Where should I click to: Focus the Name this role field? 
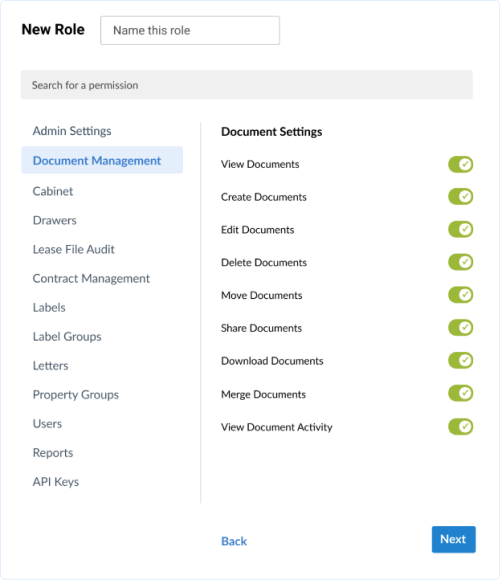click(x=190, y=30)
